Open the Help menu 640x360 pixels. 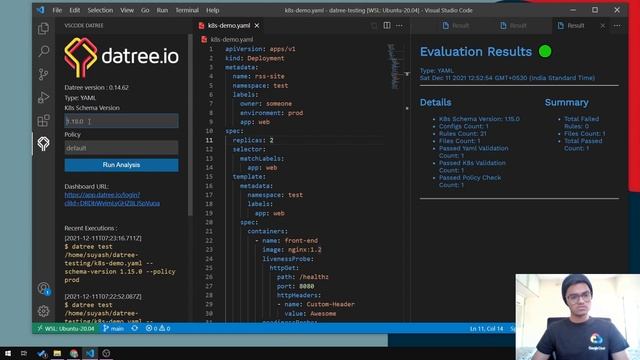212,10
